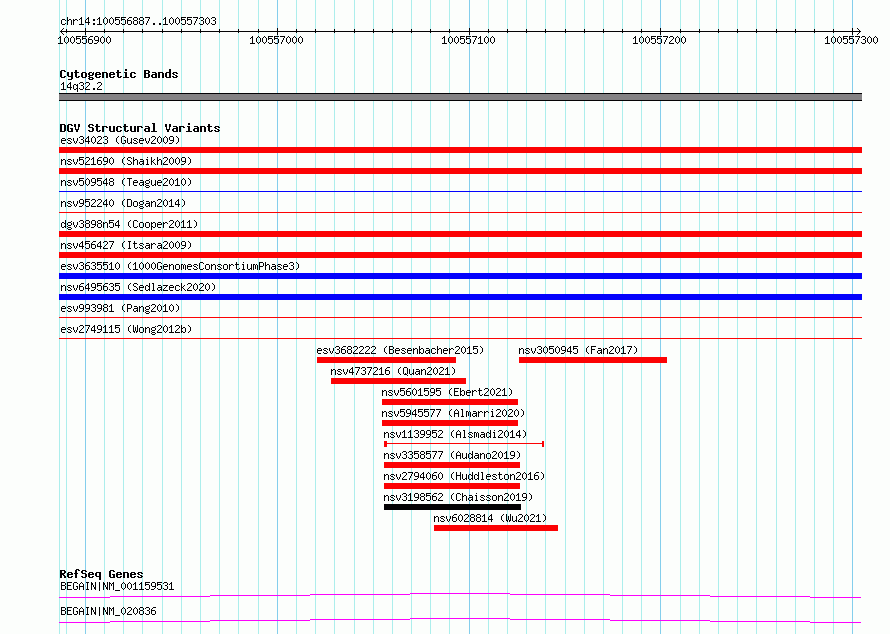
Task: Click the nsv2794060 (Huddleston2016) variant label
Action: point(464,476)
